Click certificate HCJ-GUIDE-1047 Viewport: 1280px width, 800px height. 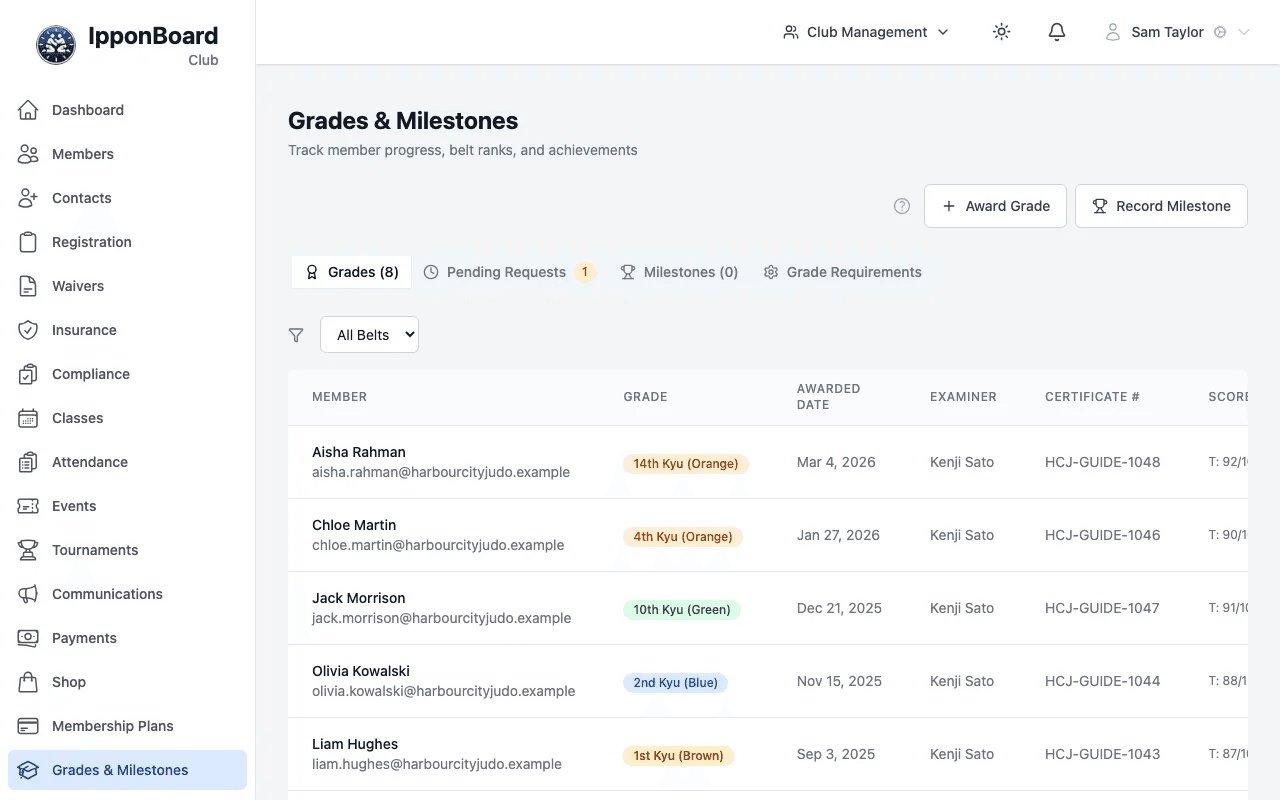[1102, 608]
